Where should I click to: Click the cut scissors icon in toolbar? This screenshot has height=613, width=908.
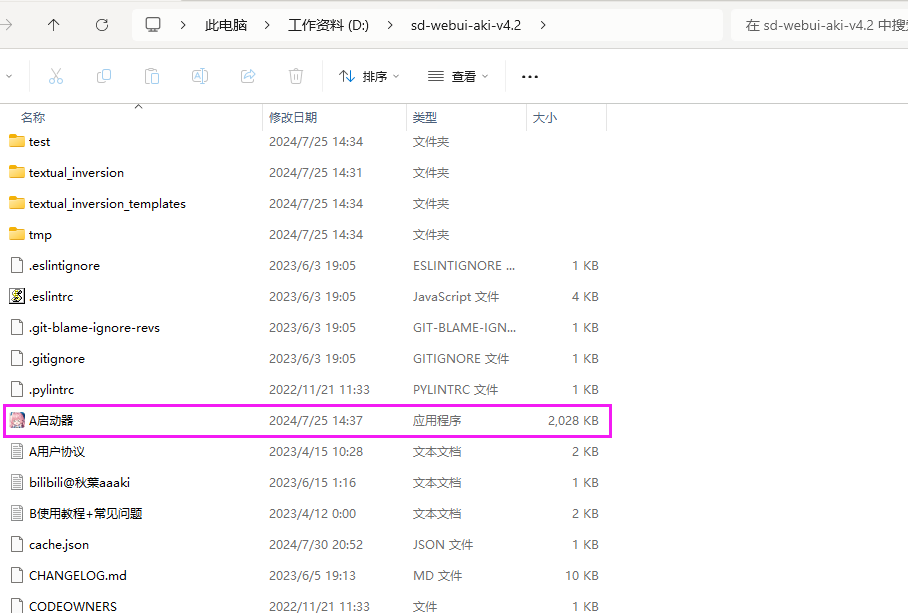56,76
